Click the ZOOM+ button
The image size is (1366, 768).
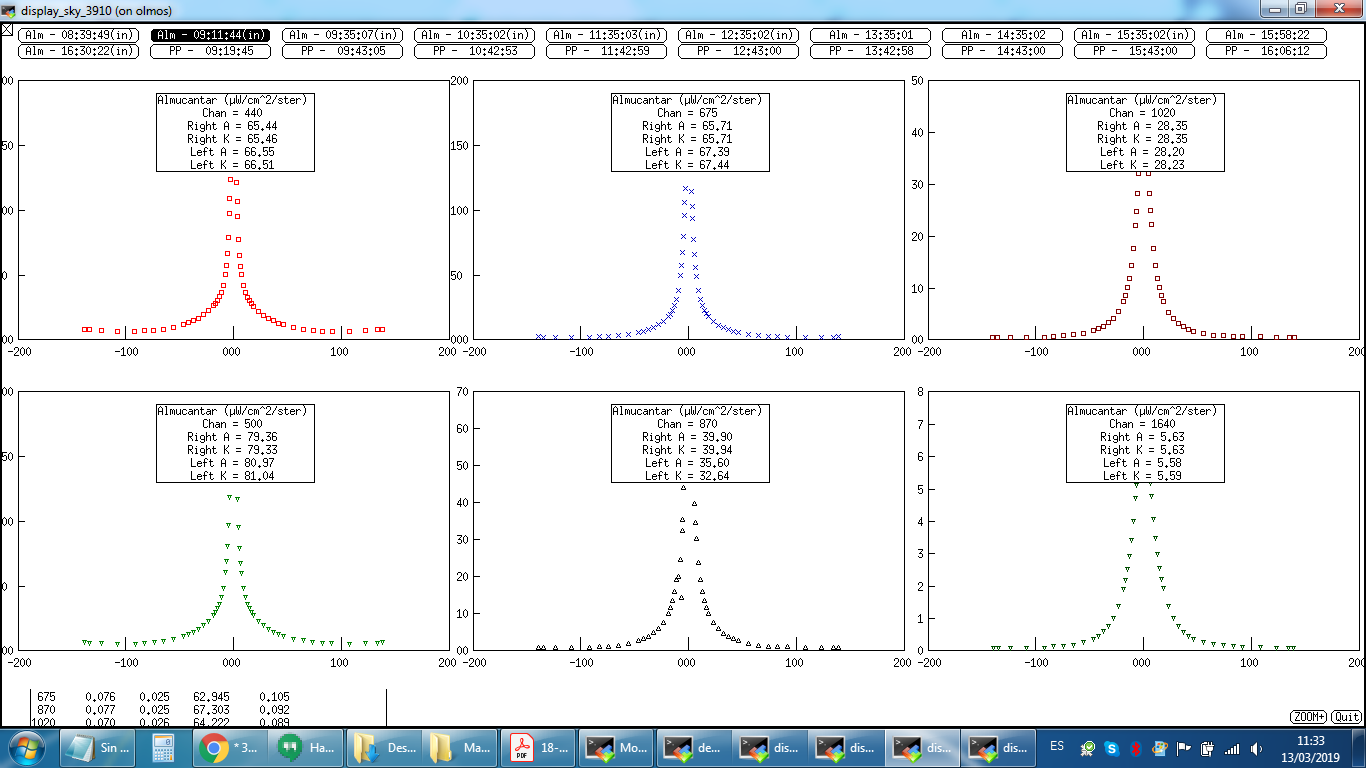1308,717
